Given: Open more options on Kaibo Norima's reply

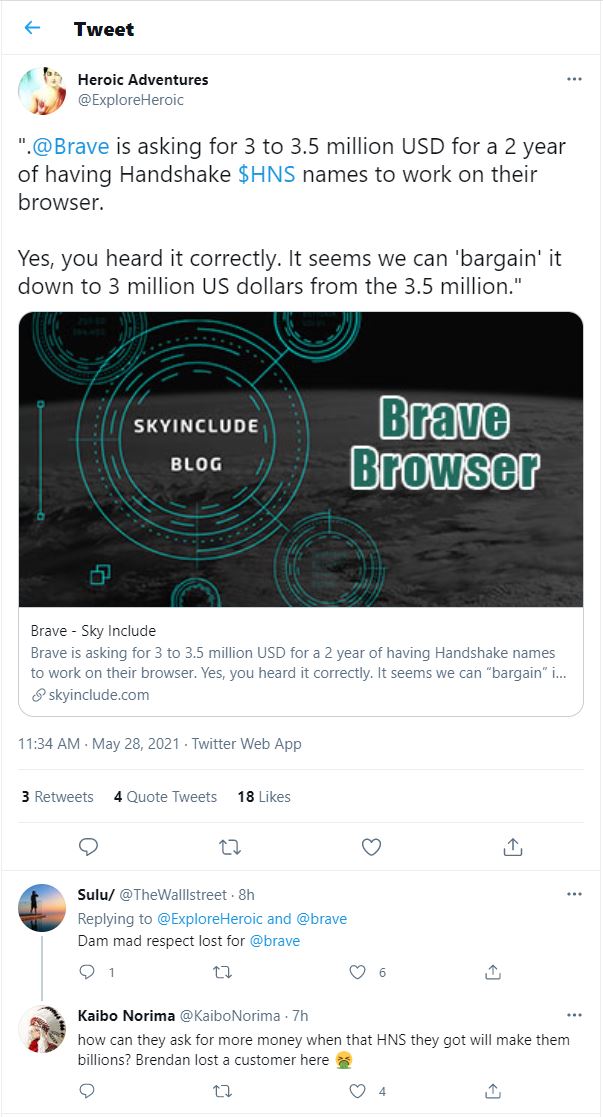Looking at the screenshot, I should [574, 1015].
